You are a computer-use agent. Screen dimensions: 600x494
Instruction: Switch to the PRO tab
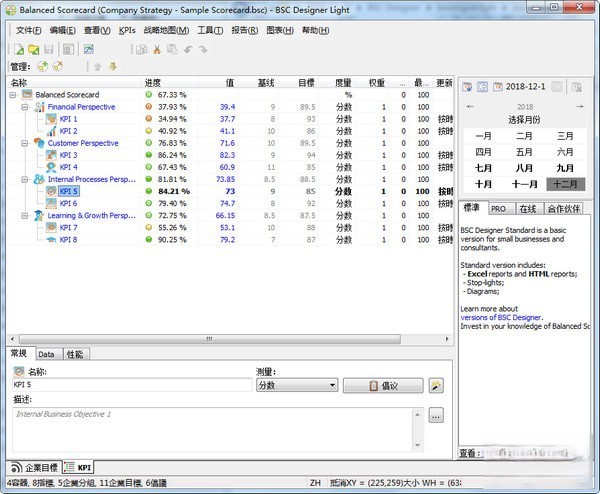click(x=498, y=208)
